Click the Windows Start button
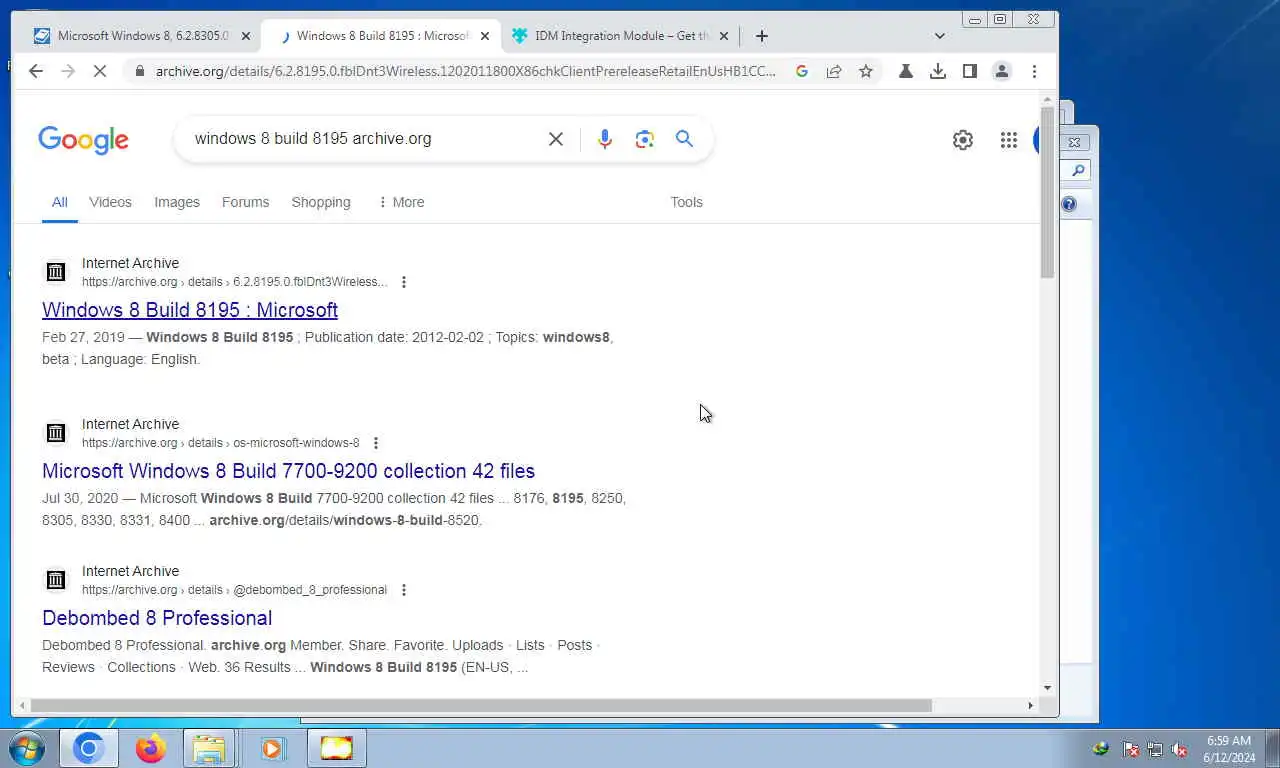 27,748
